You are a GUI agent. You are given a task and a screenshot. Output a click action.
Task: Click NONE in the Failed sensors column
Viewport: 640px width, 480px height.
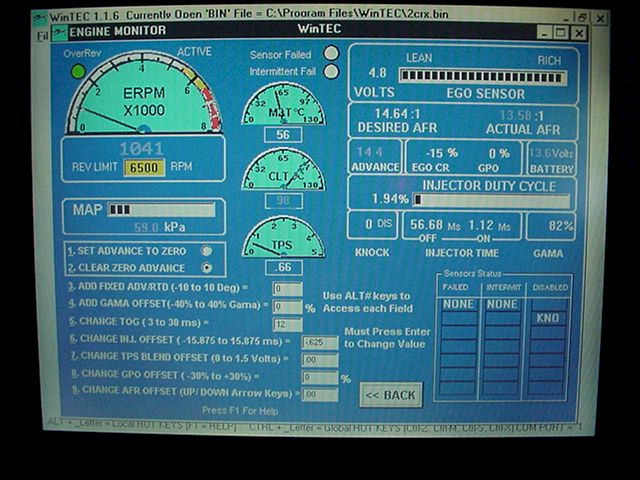tap(458, 304)
